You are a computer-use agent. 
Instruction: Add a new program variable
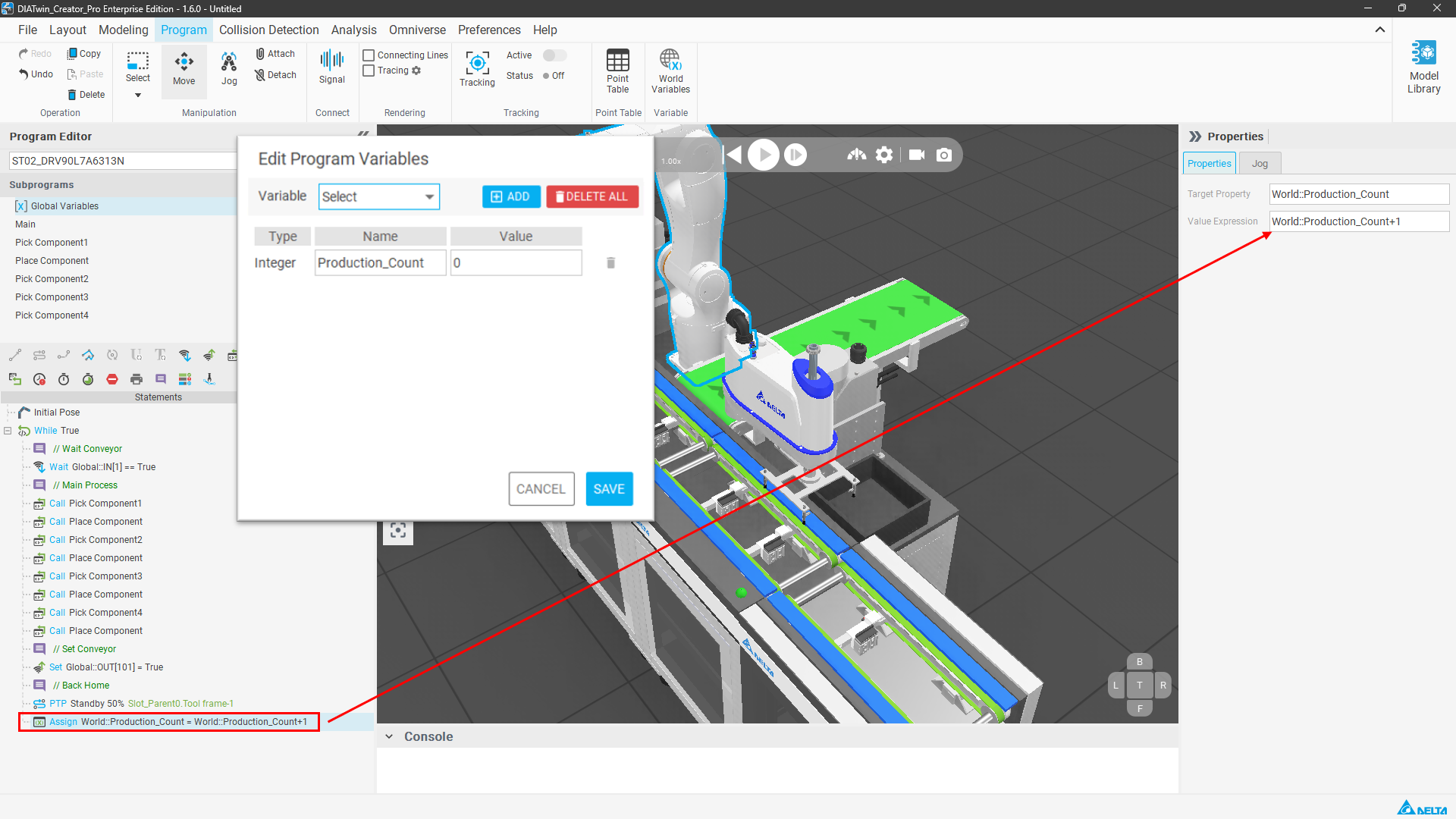[511, 196]
